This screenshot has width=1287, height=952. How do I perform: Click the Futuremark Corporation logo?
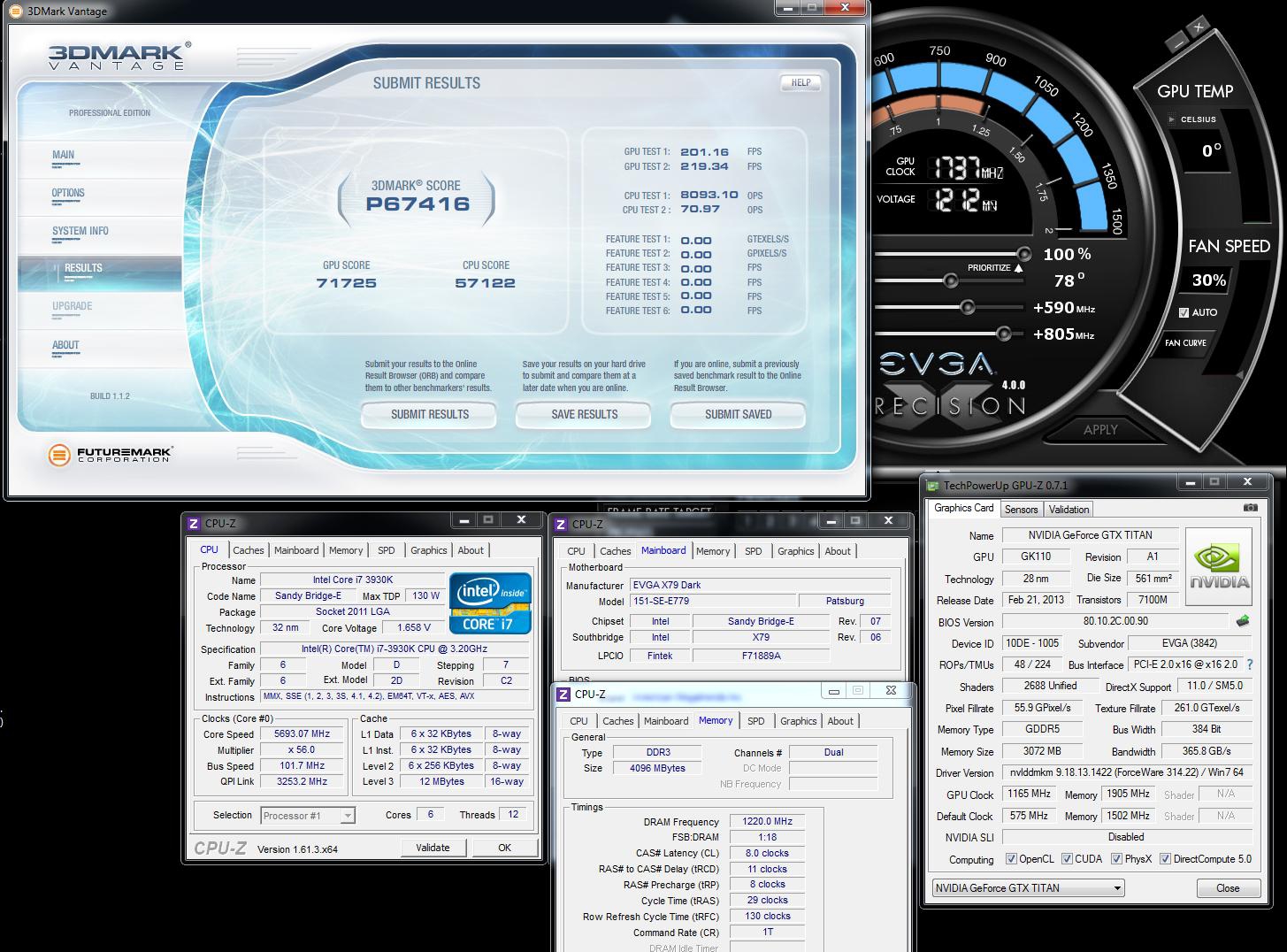(111, 456)
